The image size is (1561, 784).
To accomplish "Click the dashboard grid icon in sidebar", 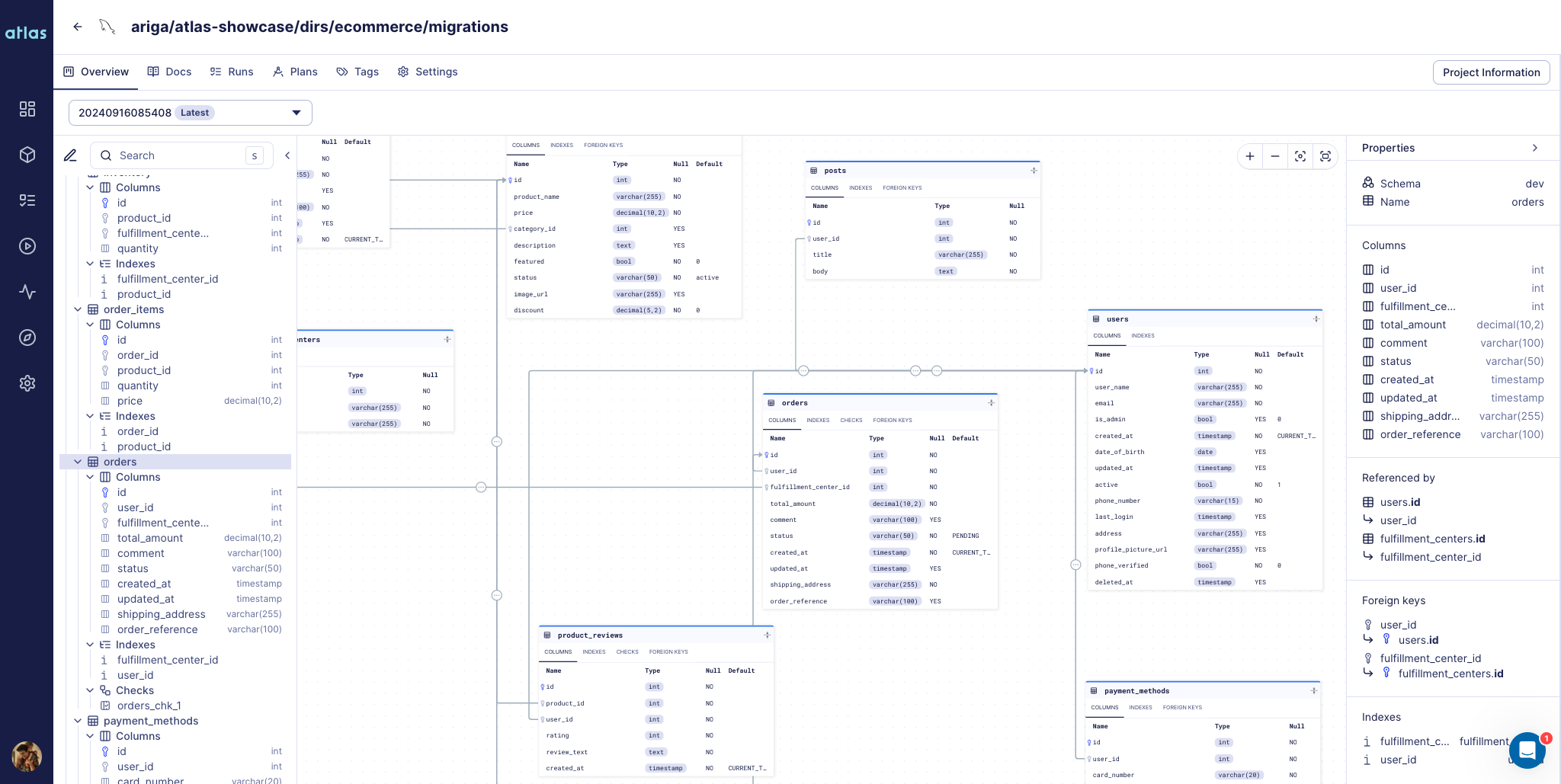I will (27, 109).
